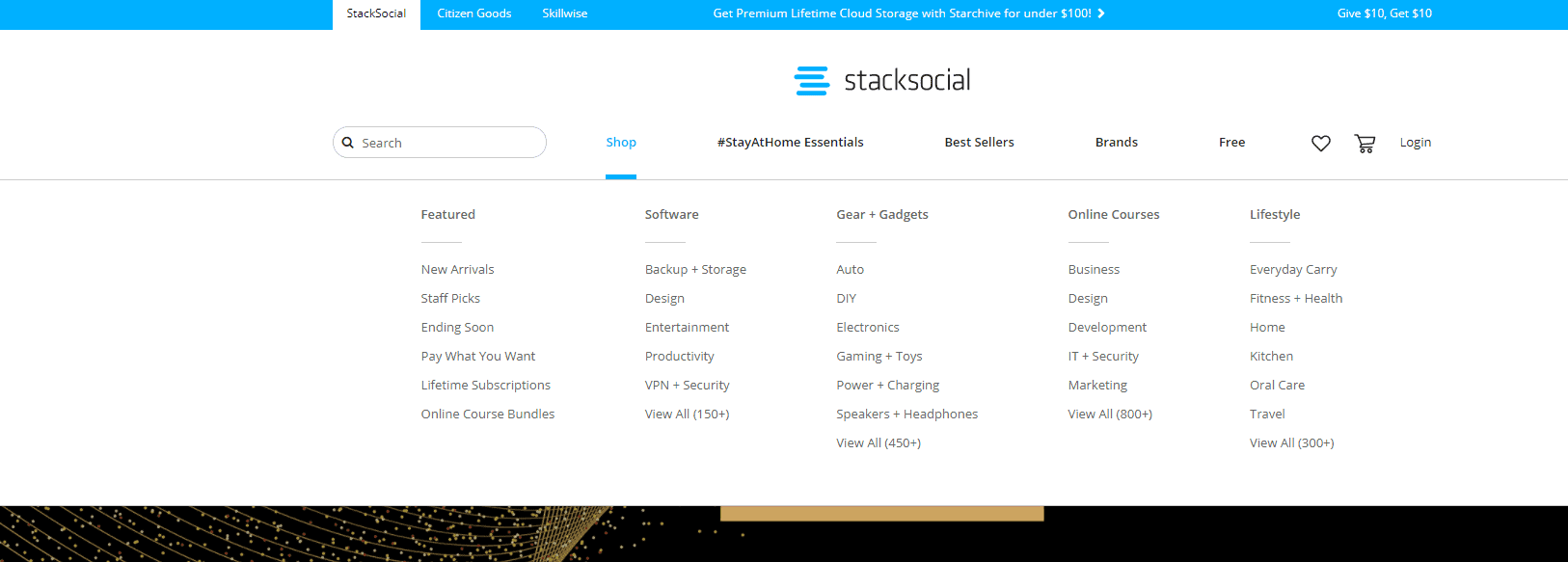The image size is (1568, 562).
Task: Open Backup + Storage software
Action: [695, 269]
